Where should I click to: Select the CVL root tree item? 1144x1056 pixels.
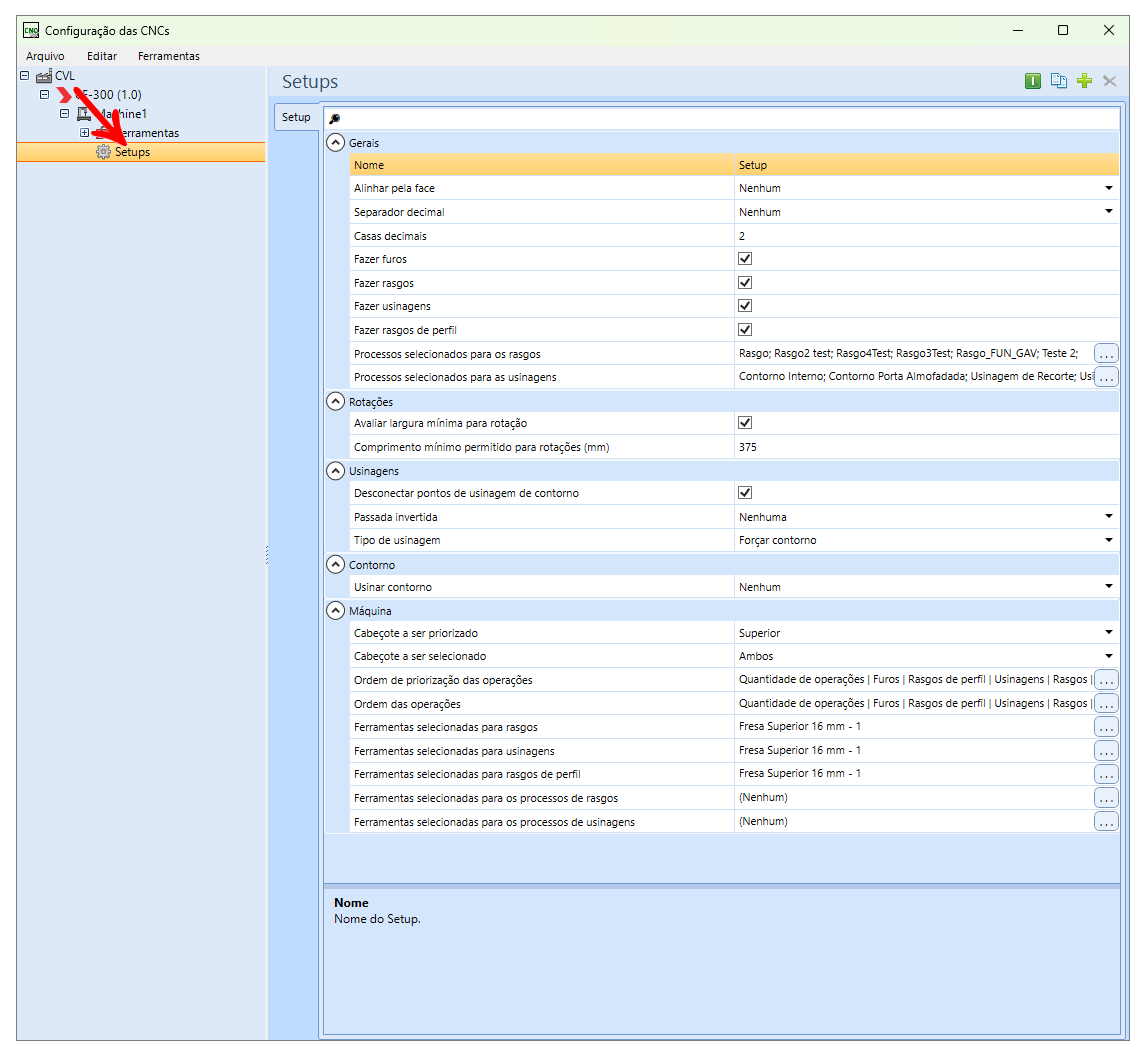[x=64, y=76]
